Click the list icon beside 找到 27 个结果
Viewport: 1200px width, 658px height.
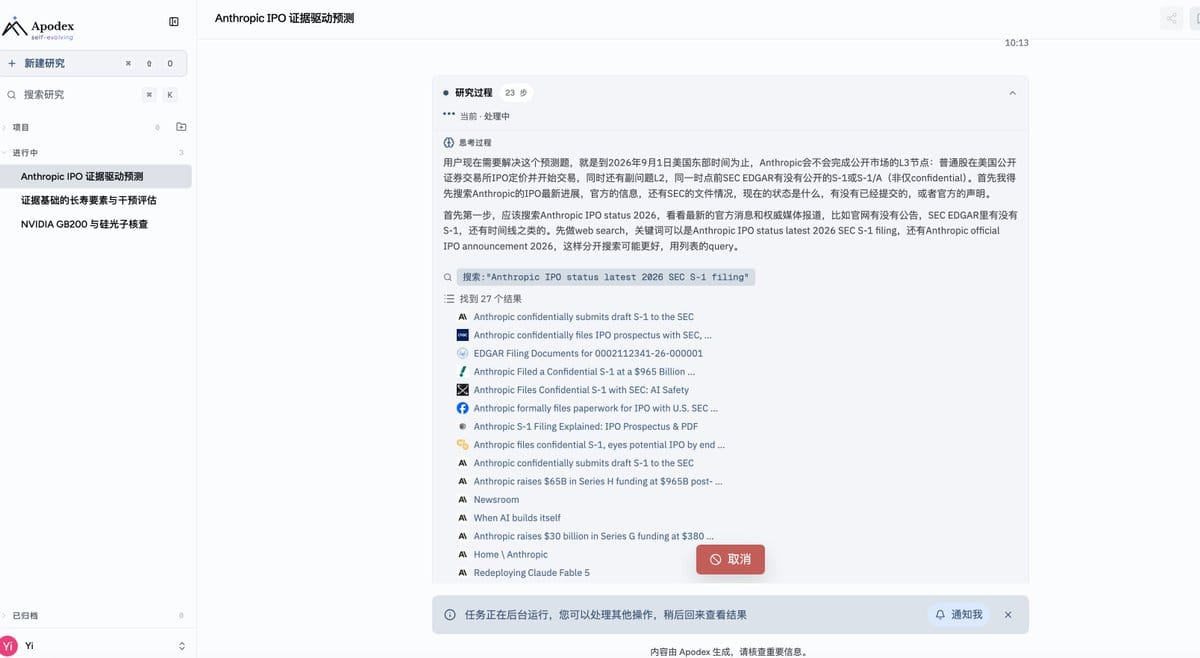click(x=449, y=299)
